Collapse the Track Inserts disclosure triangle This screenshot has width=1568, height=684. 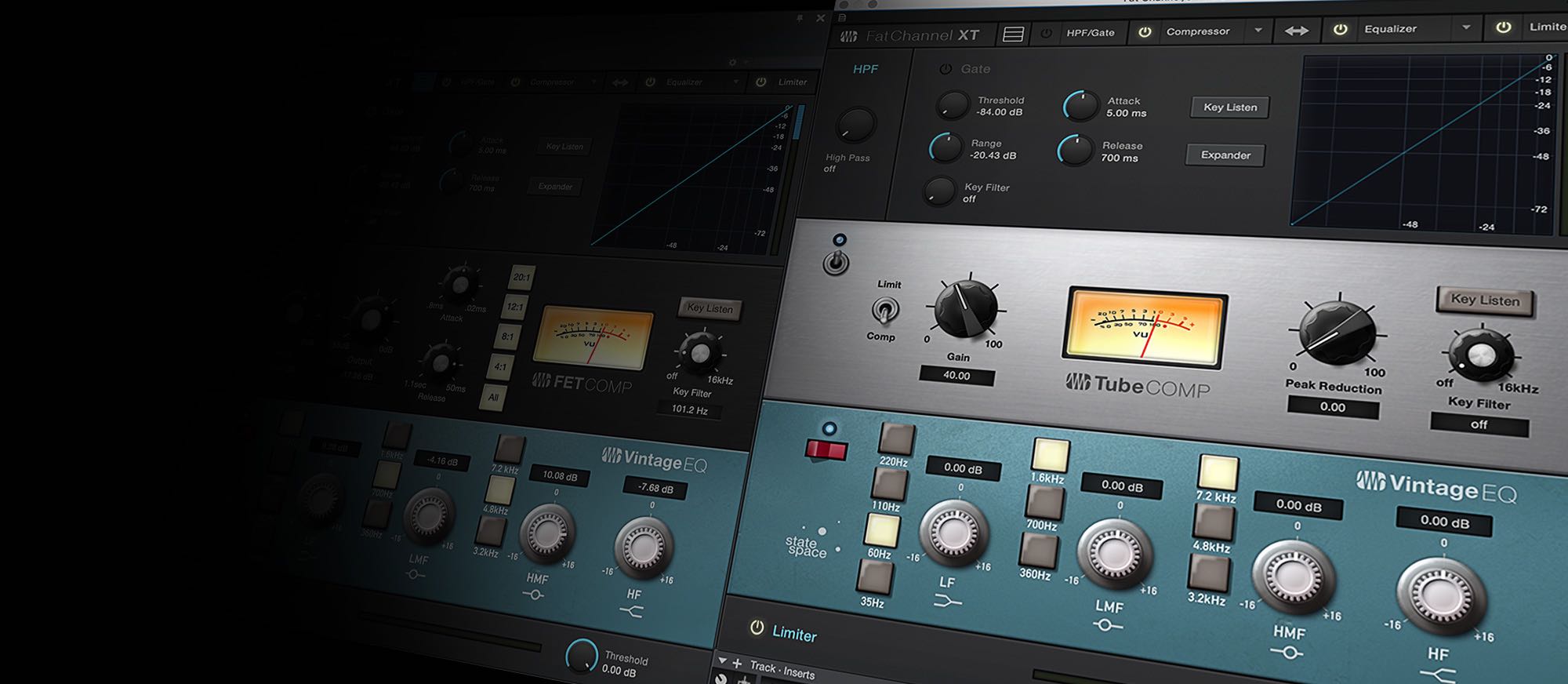coord(723,661)
